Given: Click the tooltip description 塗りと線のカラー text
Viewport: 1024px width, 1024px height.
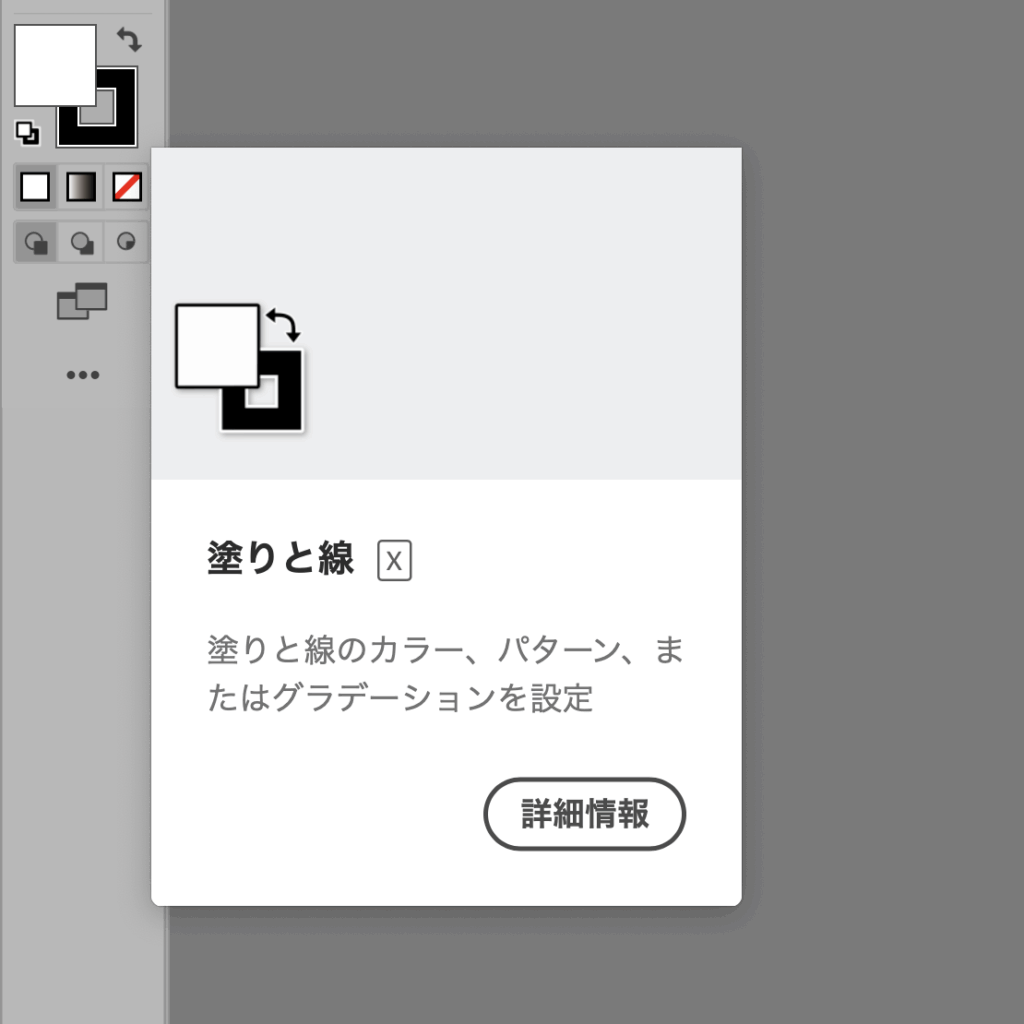Looking at the screenshot, I should click(x=445, y=674).
